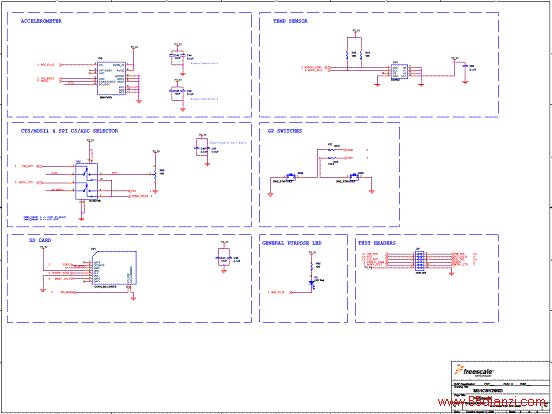Click the Freescale logo in title block
552x414 pixels.
click(475, 371)
